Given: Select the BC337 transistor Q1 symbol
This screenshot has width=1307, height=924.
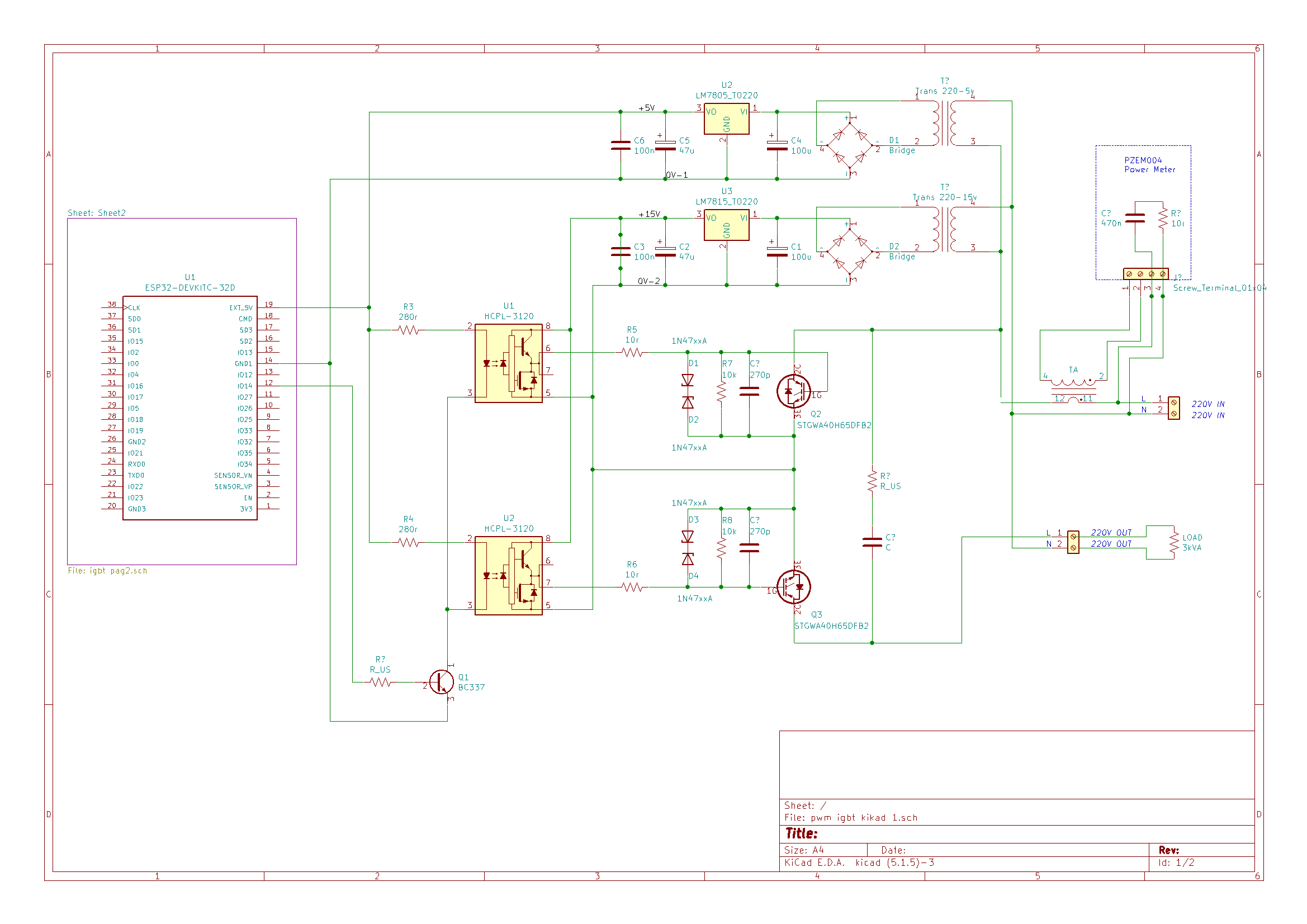Looking at the screenshot, I should (x=441, y=682).
